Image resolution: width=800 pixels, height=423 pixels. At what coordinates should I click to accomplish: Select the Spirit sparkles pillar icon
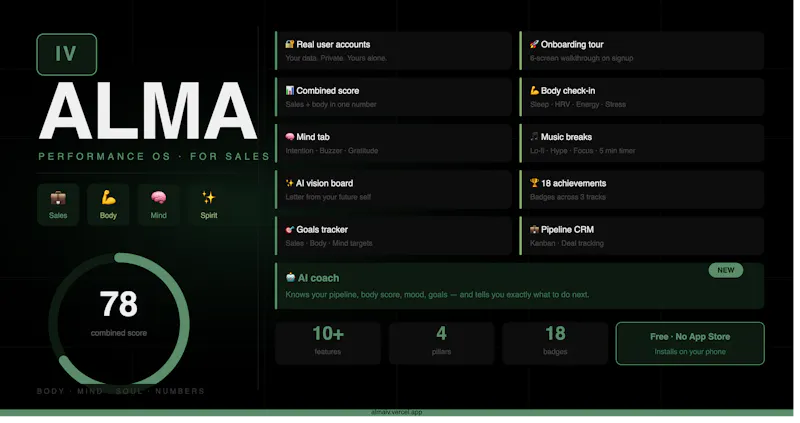[x=209, y=197]
